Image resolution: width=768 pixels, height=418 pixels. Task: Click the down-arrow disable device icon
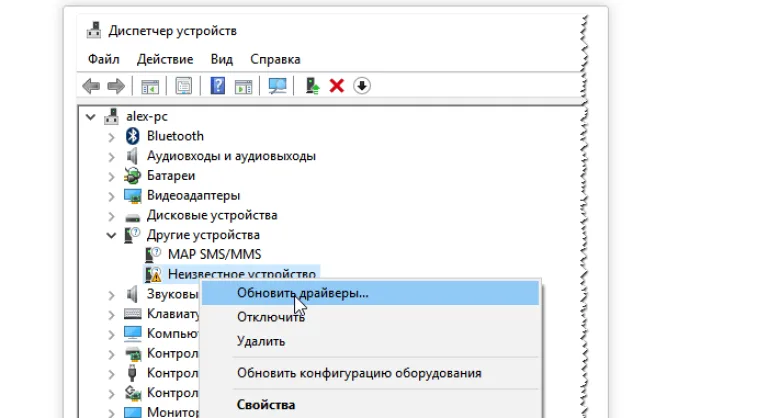coord(361,86)
